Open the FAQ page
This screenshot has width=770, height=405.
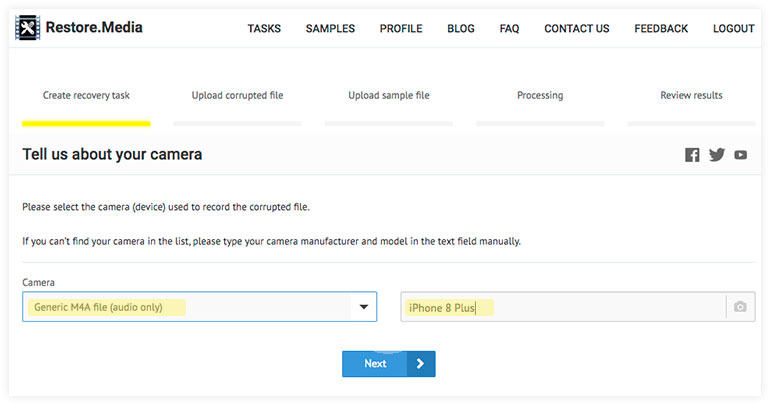[x=509, y=28]
